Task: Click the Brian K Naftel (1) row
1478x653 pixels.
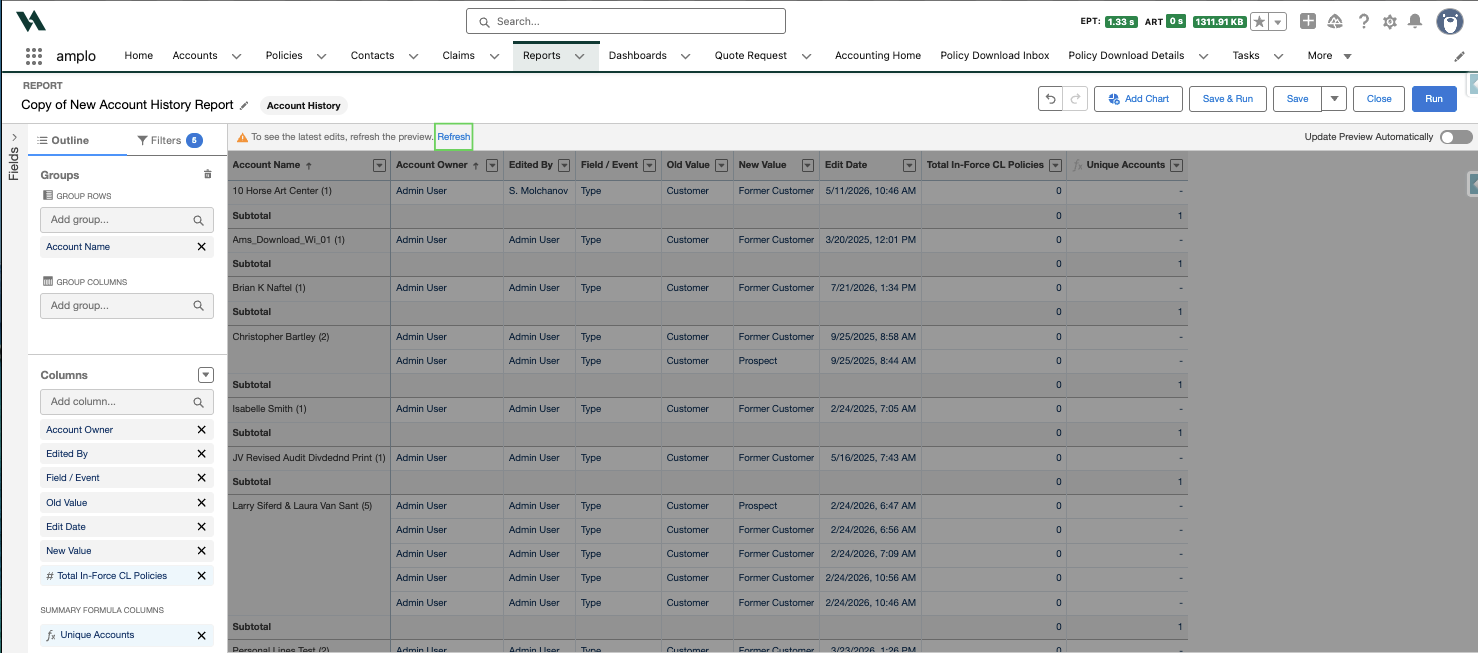Action: click(x=269, y=288)
